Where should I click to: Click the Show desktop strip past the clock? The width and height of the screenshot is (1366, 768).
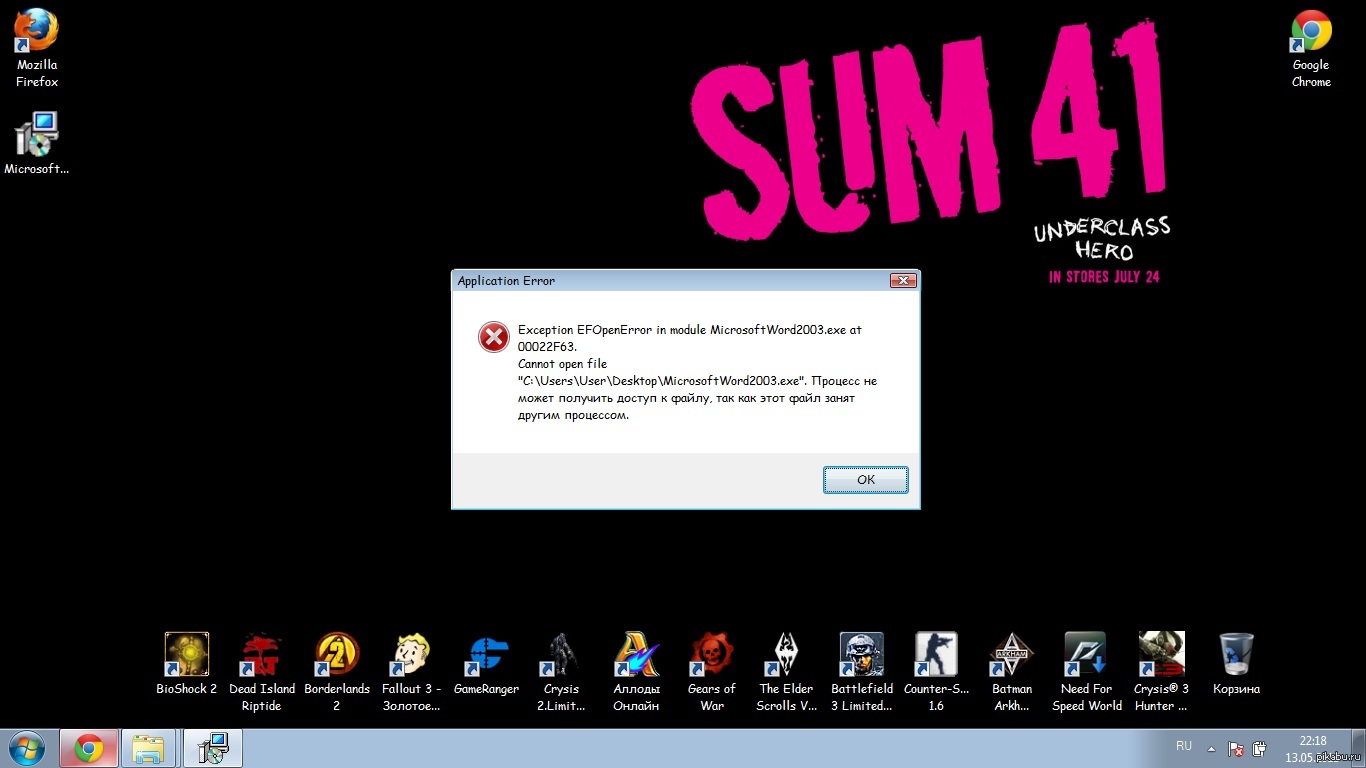(x=1359, y=748)
